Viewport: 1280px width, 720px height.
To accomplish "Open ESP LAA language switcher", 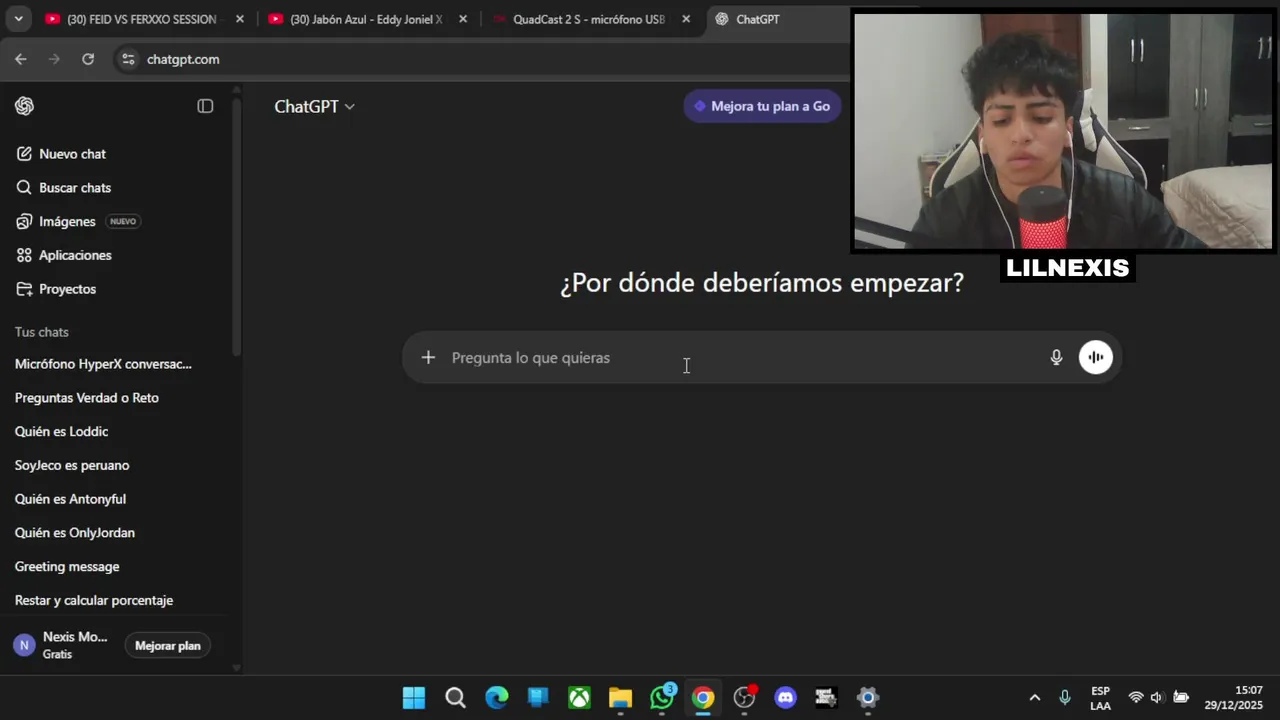I will tap(1100, 698).
